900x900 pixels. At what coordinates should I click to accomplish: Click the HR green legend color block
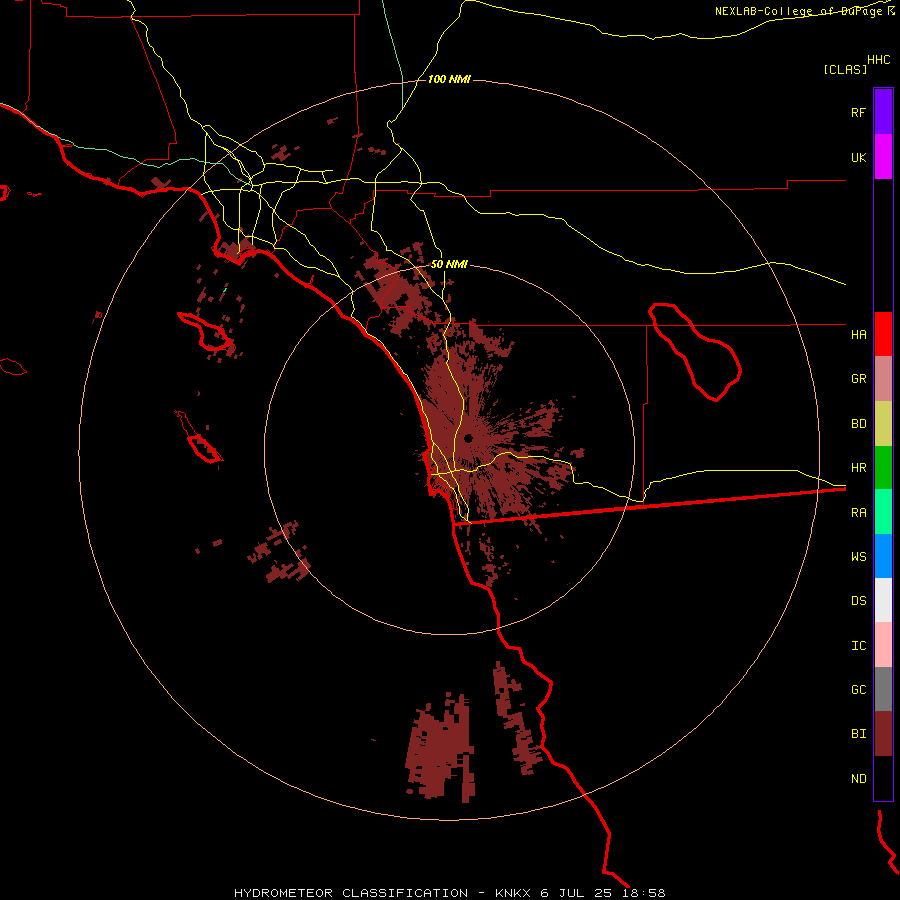pyautogui.click(x=883, y=468)
